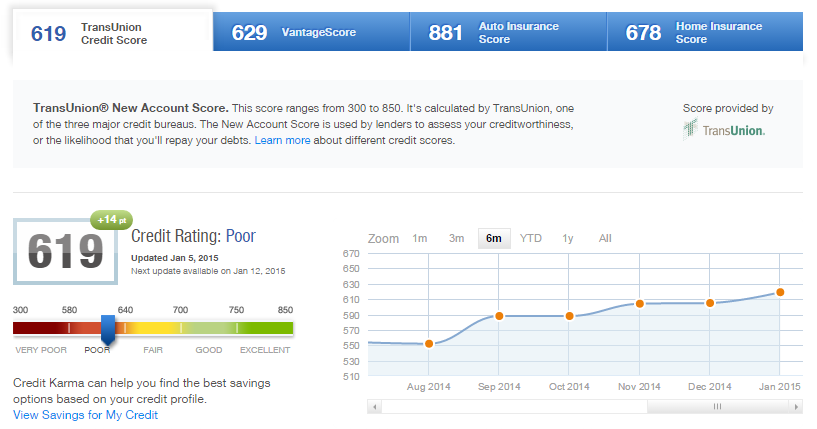Set chart zoom to 1m
Image resolution: width=817 pixels, height=429 pixels.
click(x=419, y=238)
